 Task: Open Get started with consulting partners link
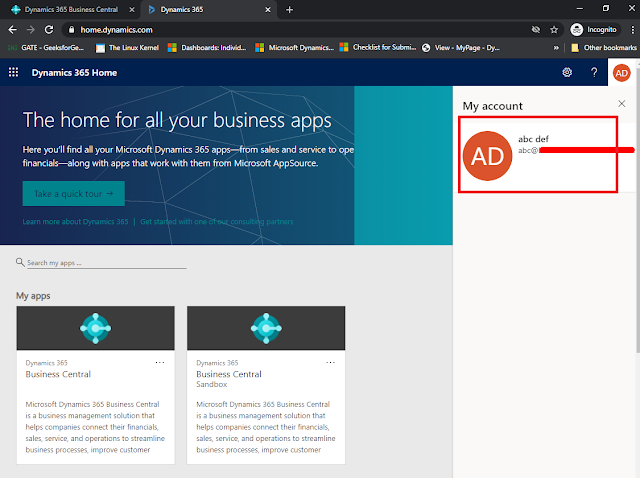pos(217,222)
